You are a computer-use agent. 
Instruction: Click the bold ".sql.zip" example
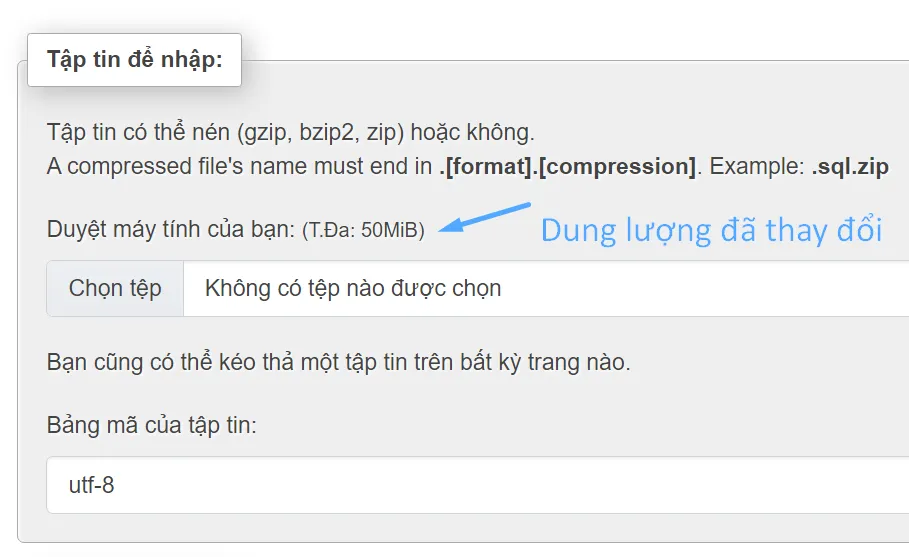[849, 166]
